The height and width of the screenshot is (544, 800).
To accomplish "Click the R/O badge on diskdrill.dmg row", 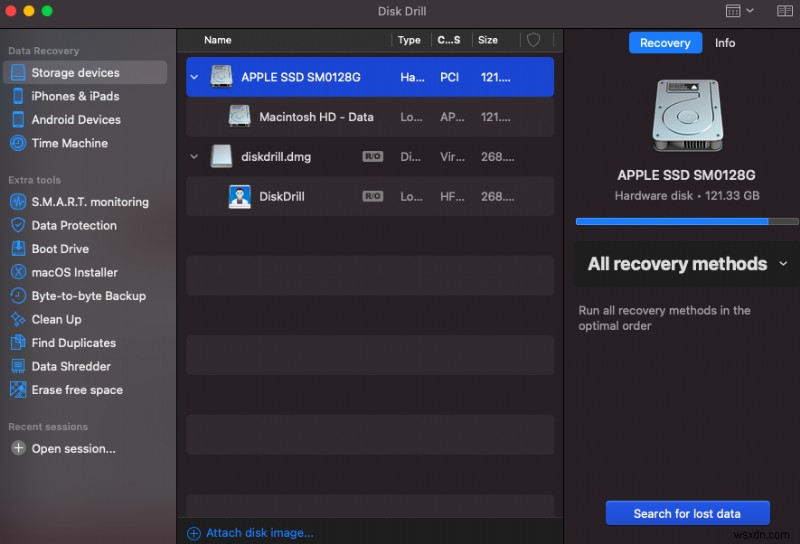I will click(x=372, y=156).
